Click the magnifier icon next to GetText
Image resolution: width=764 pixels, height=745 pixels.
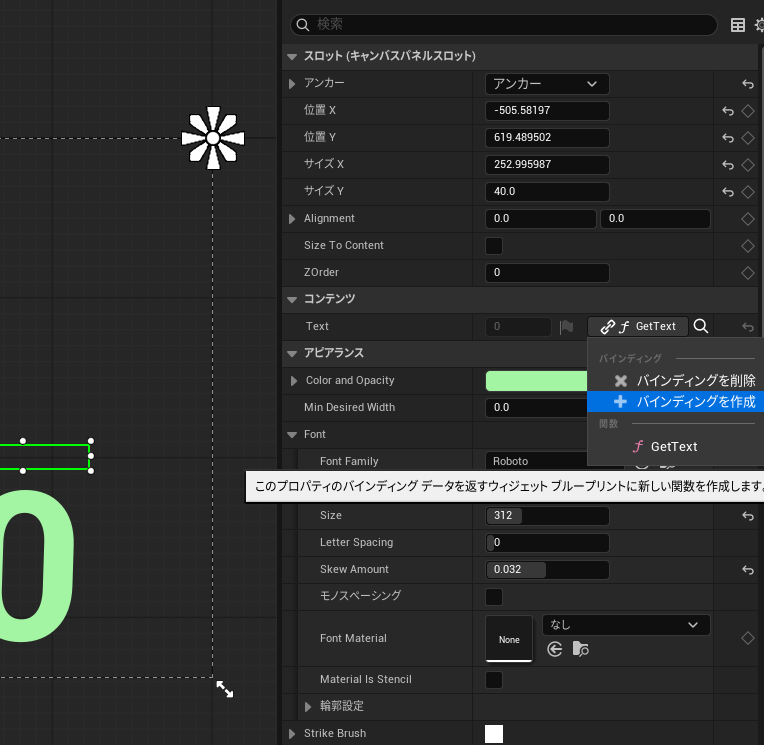point(701,326)
